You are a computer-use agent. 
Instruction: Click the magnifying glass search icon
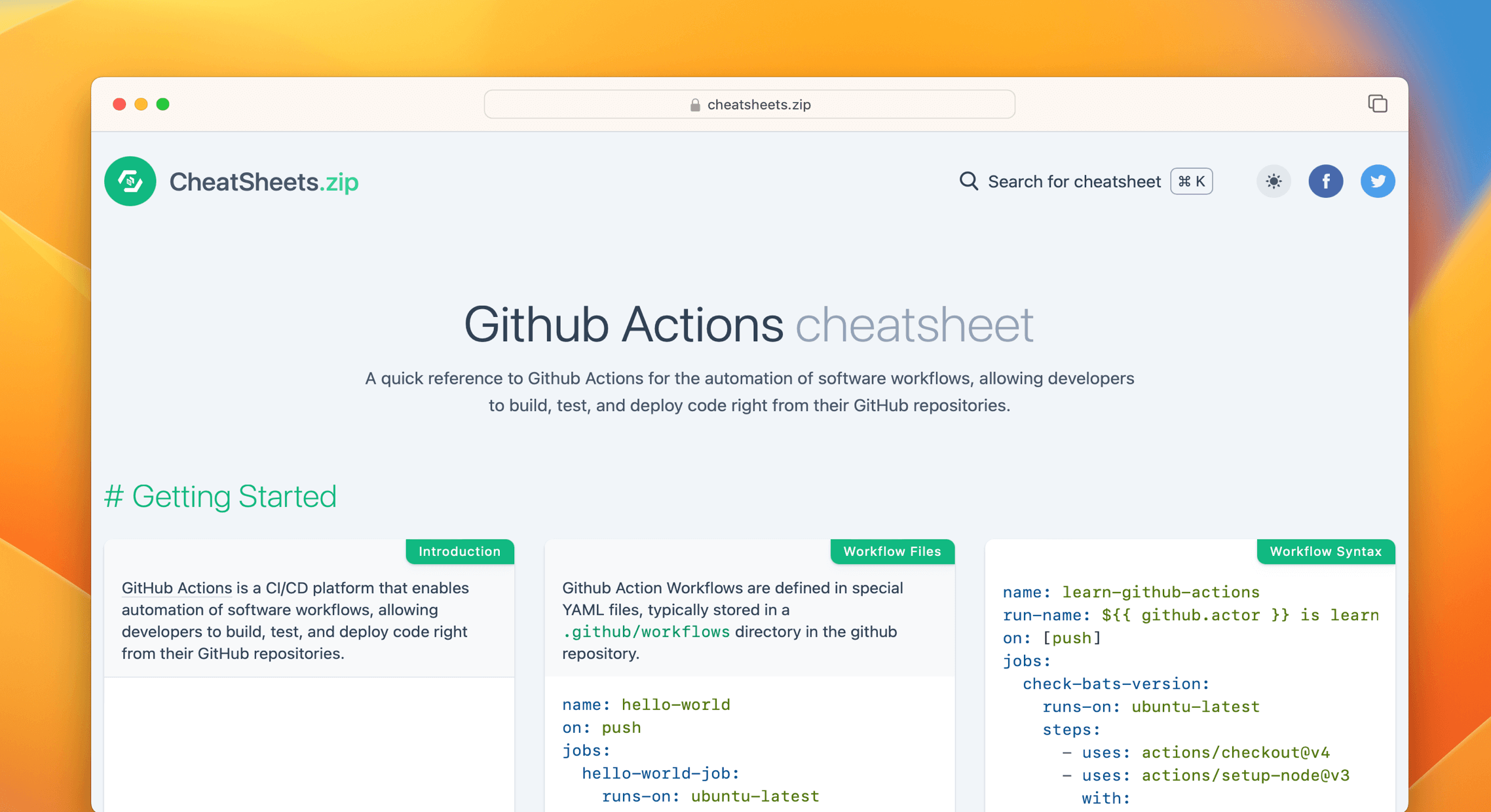(968, 181)
